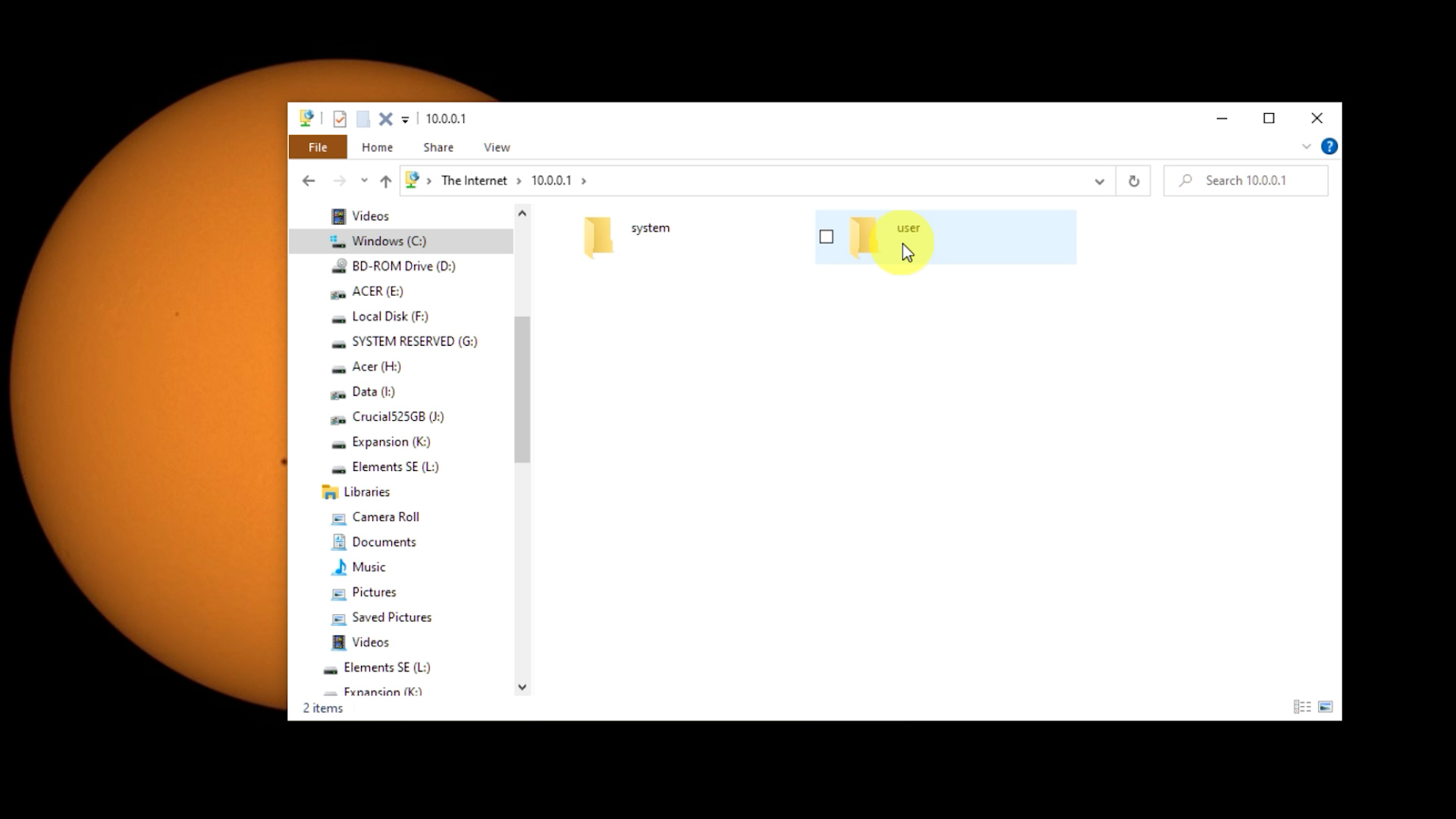Viewport: 1456px width, 819px height.
Task: Open Crucial525GB (J:) drive
Action: 397,416
